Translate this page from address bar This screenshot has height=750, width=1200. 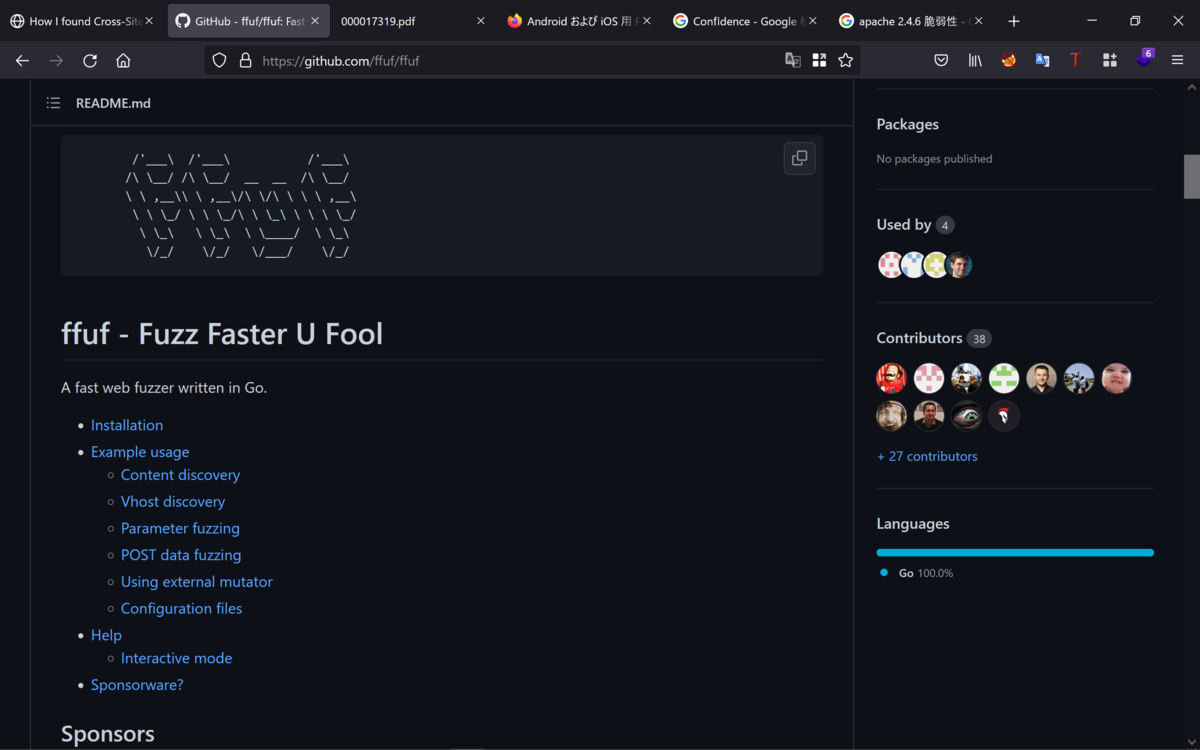pos(793,60)
